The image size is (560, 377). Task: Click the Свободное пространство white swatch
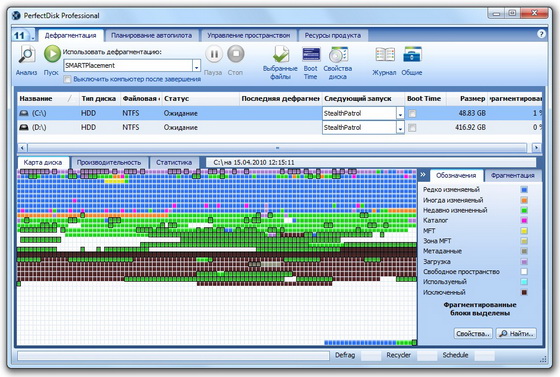[x=524, y=272]
